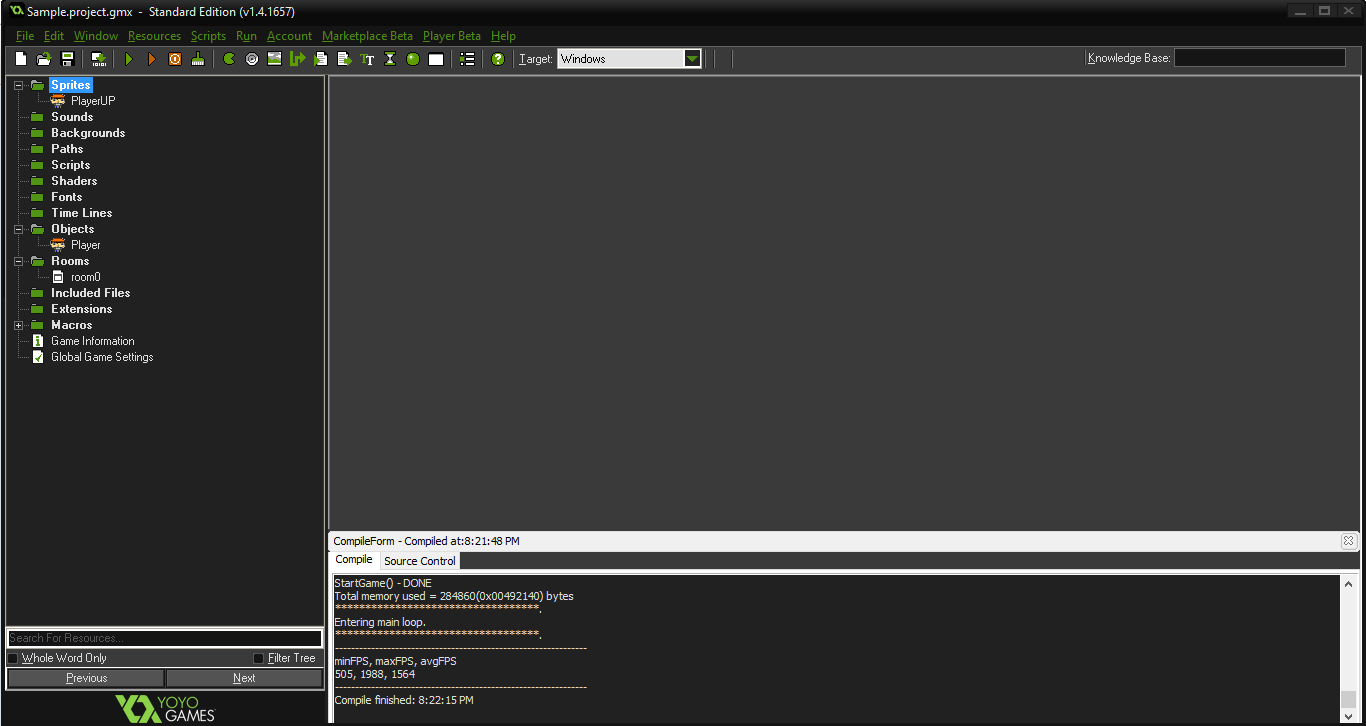Screen dimensions: 1366x726
Task: Collapse the Sprites folder
Action: pos(18,85)
